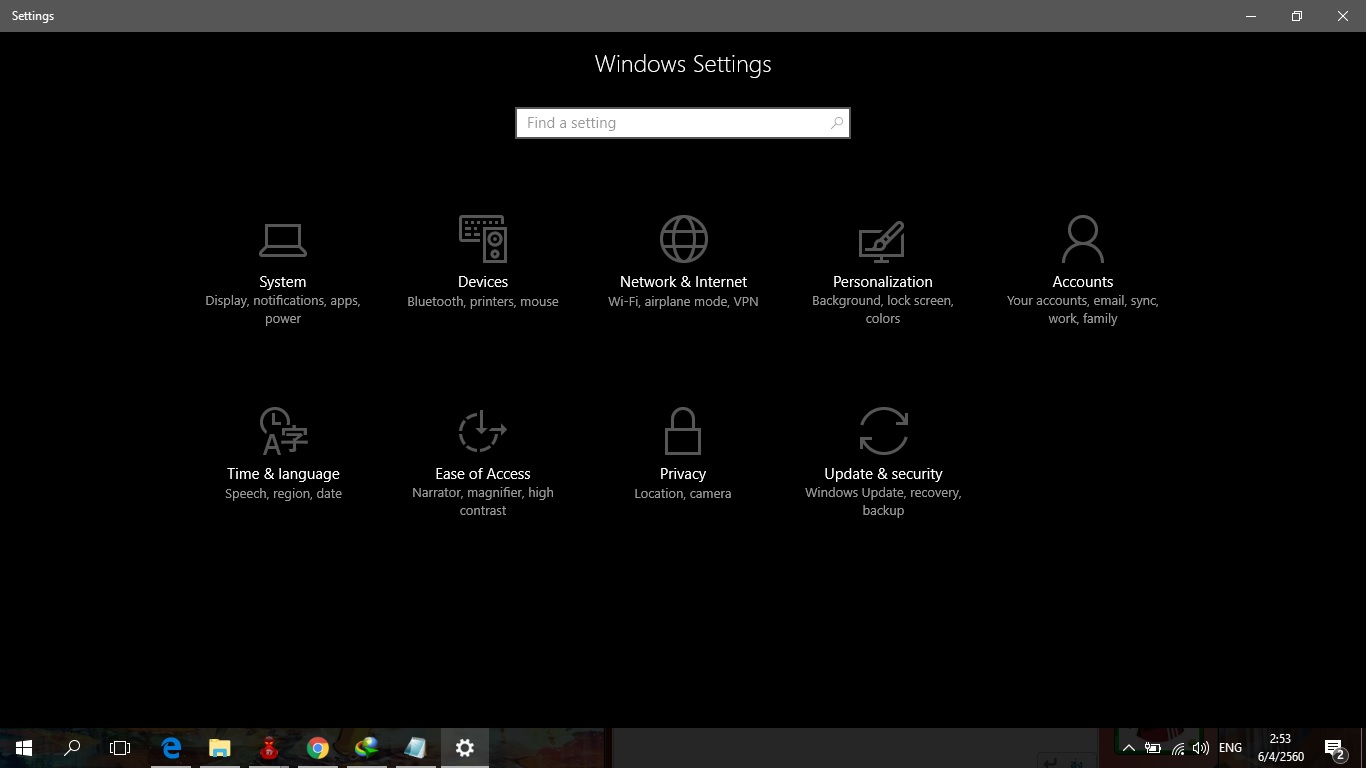
Task: Click the Find a setting search box
Action: tap(683, 123)
